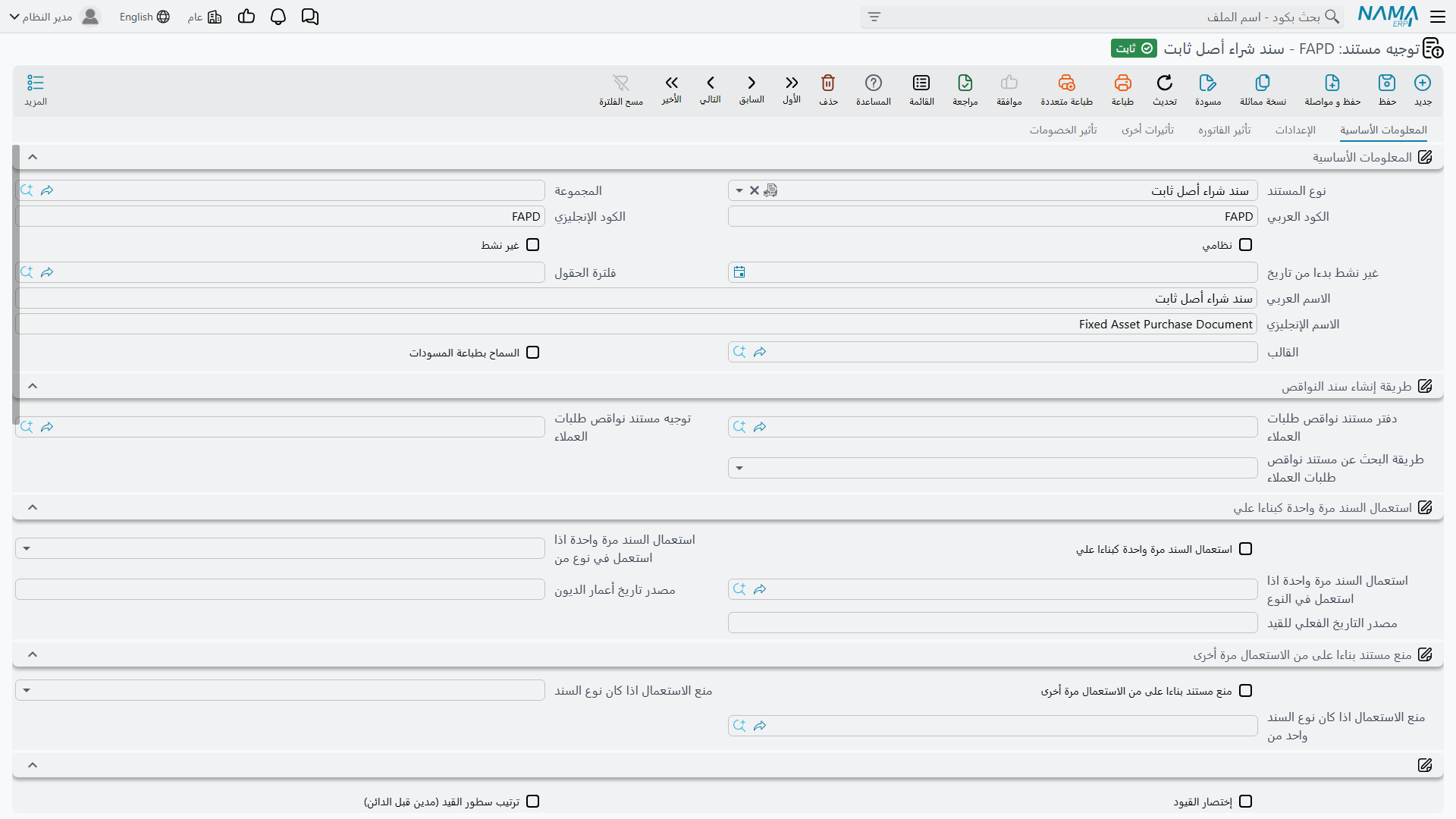Toggle the نظامي checkbox
The width and height of the screenshot is (1456, 819).
click(1246, 245)
